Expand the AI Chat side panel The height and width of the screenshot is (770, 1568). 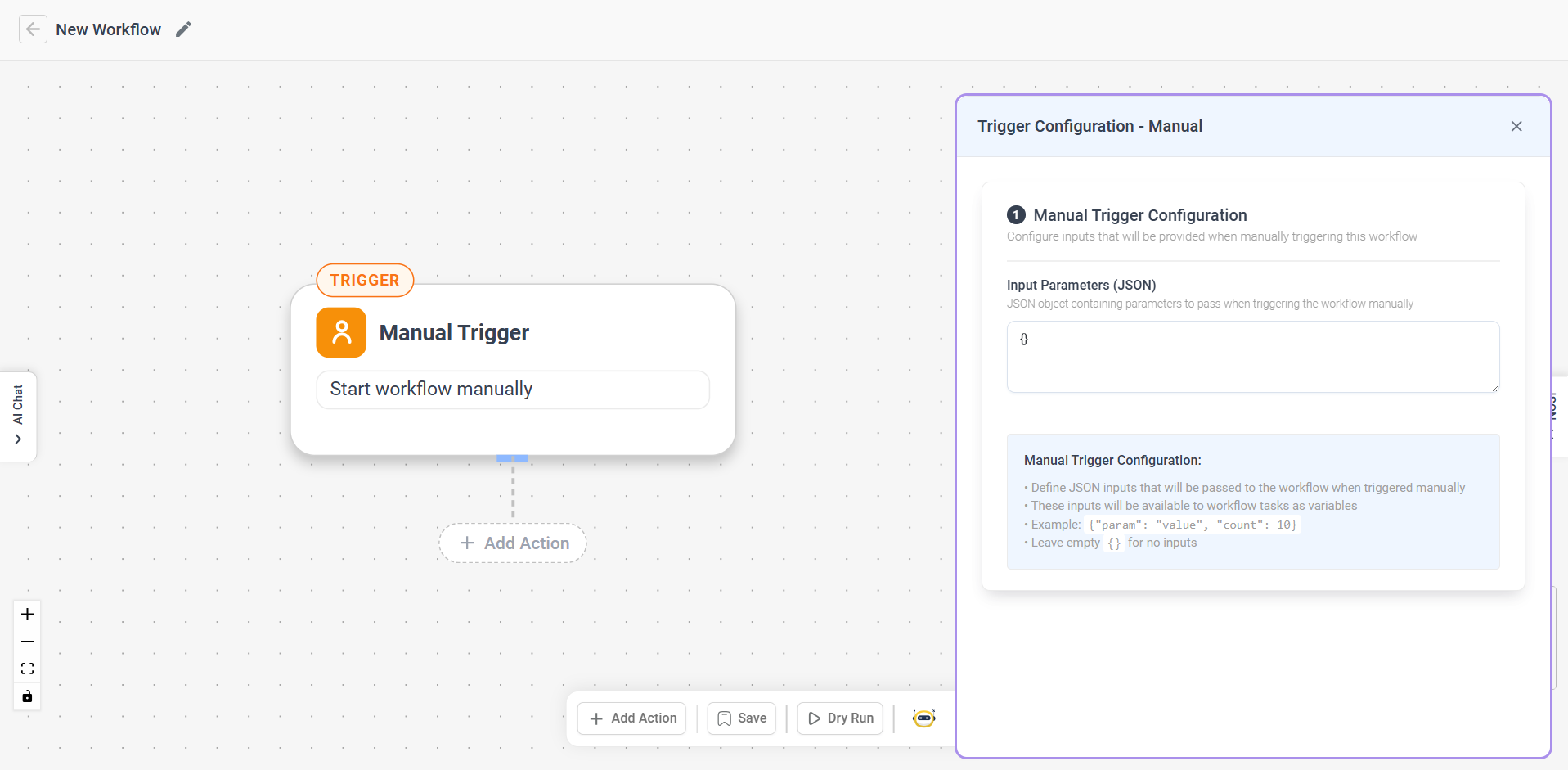coord(18,416)
